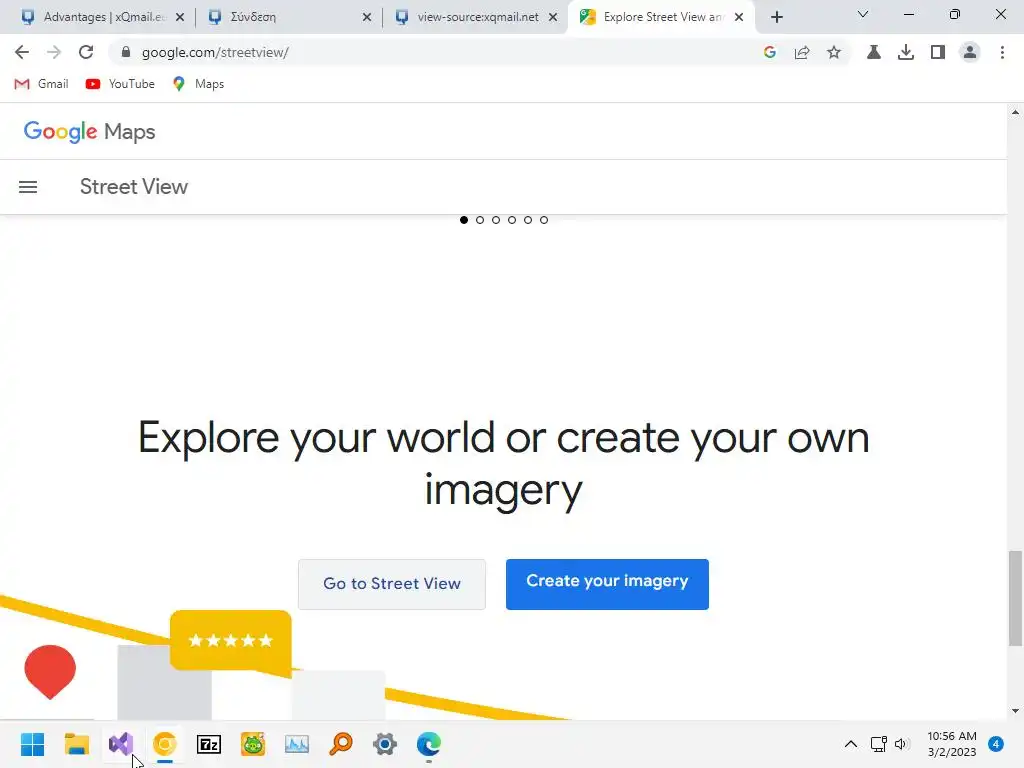Open File Explorer from taskbar

click(x=76, y=744)
